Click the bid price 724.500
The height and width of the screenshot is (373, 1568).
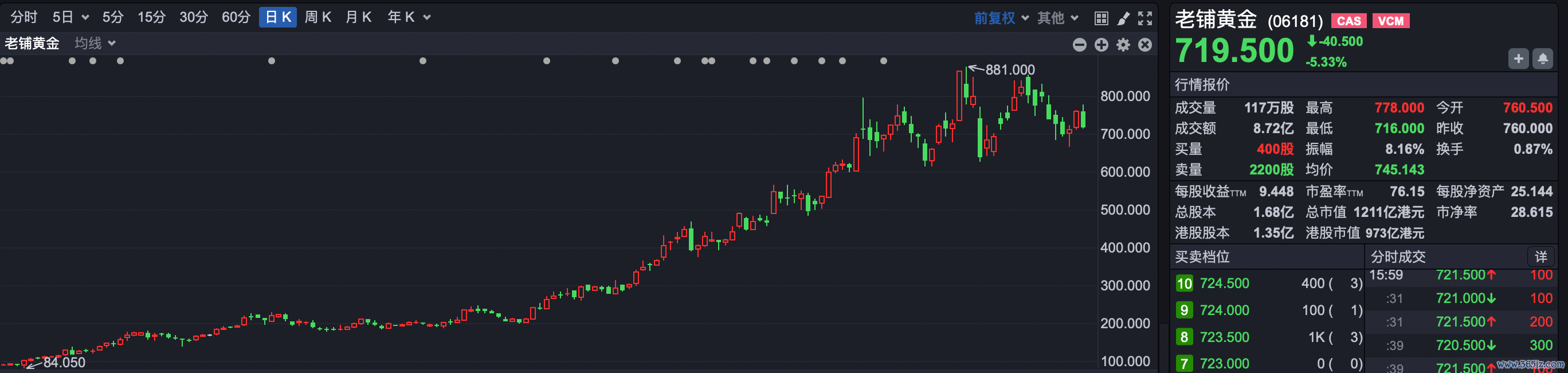(1224, 283)
